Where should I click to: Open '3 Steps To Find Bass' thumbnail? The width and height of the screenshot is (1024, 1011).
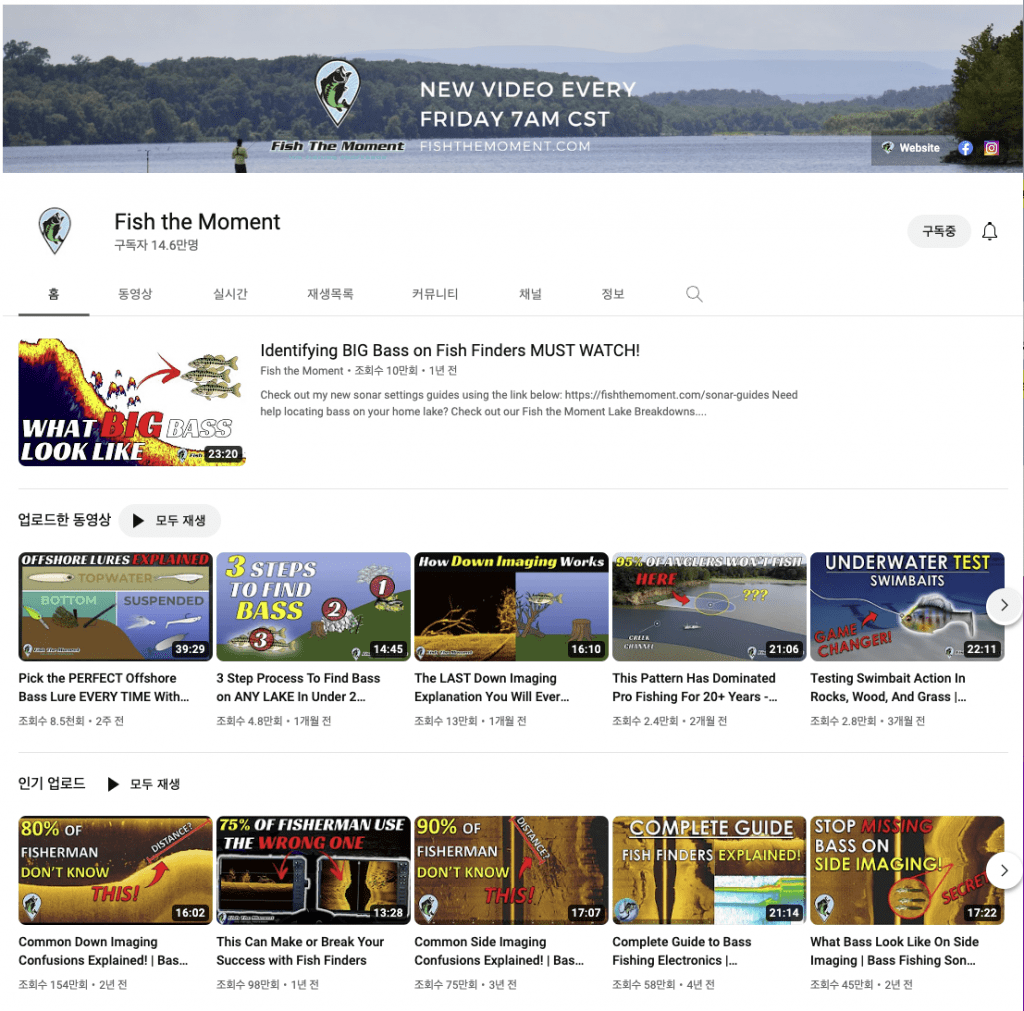pyautogui.click(x=313, y=607)
